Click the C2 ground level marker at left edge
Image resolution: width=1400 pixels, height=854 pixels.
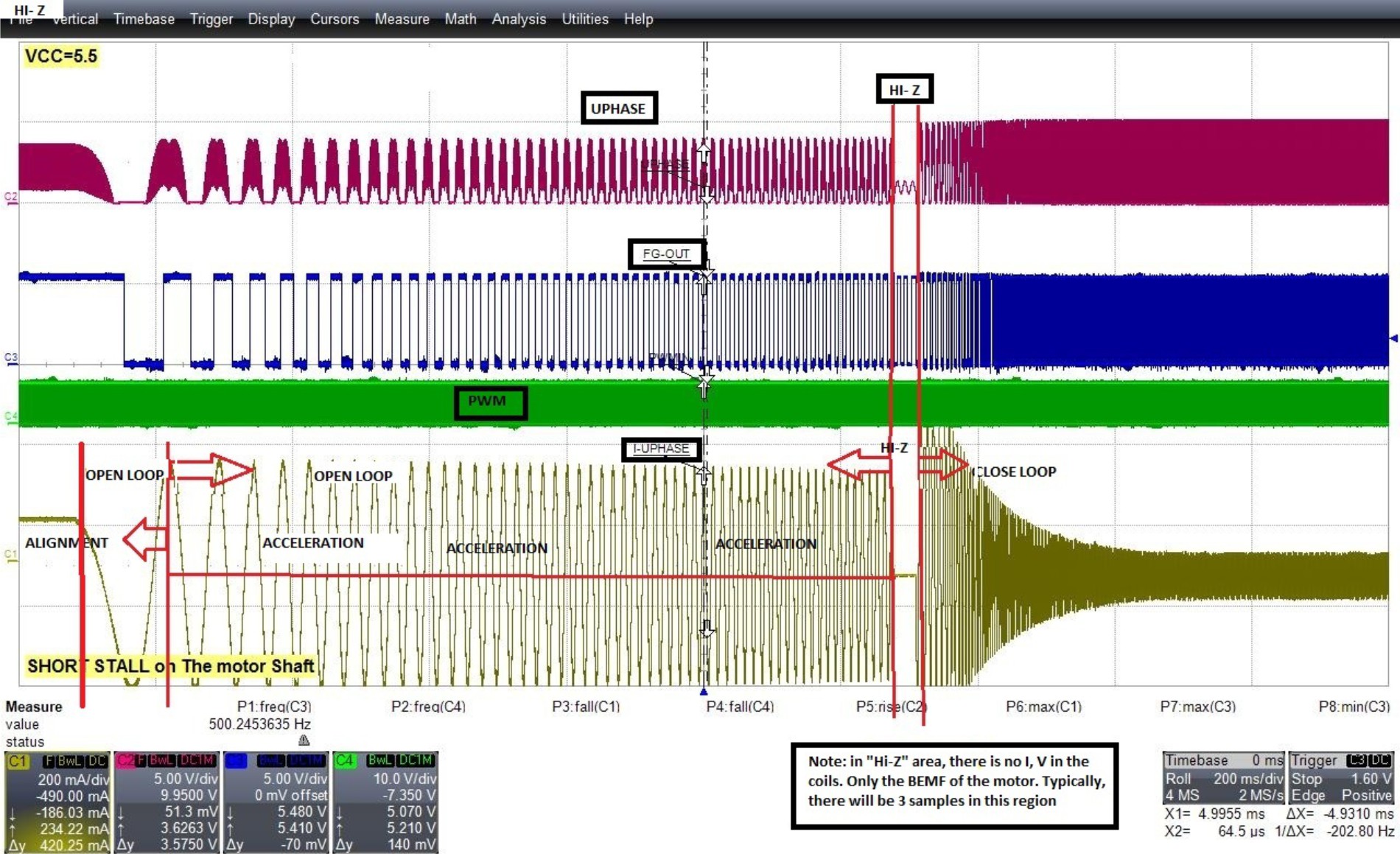10,197
